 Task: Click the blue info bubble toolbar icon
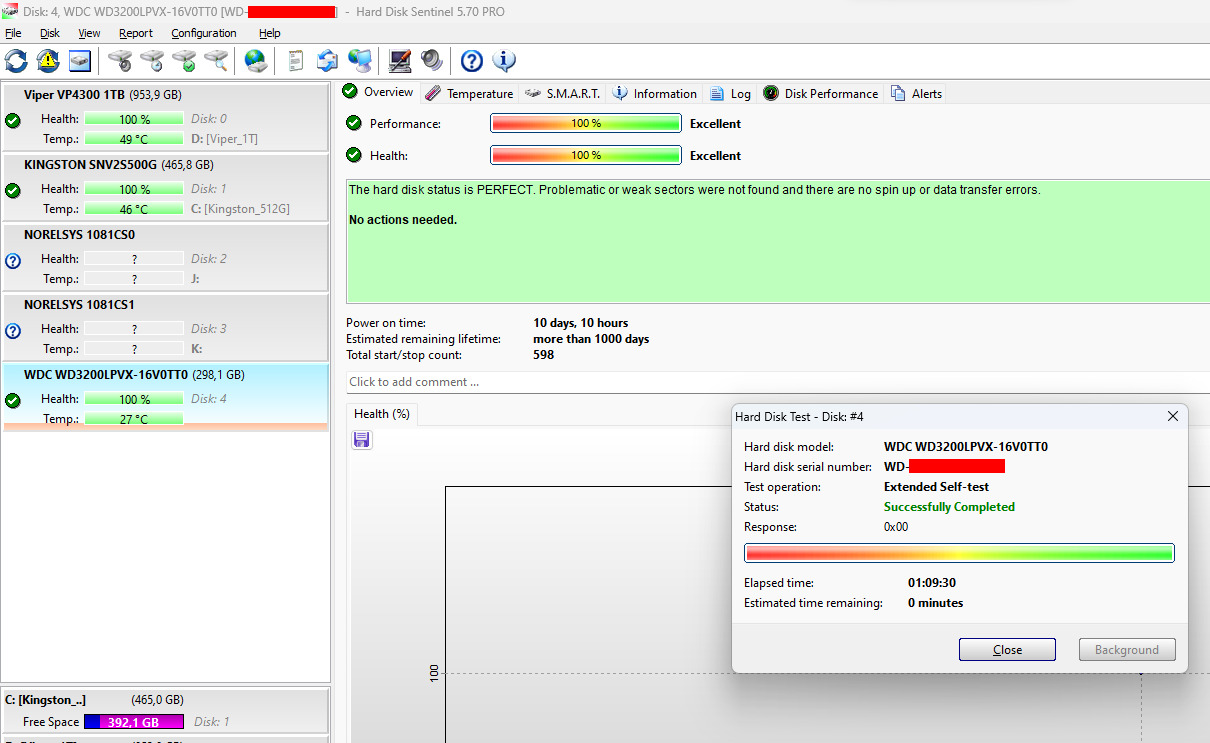tap(504, 61)
